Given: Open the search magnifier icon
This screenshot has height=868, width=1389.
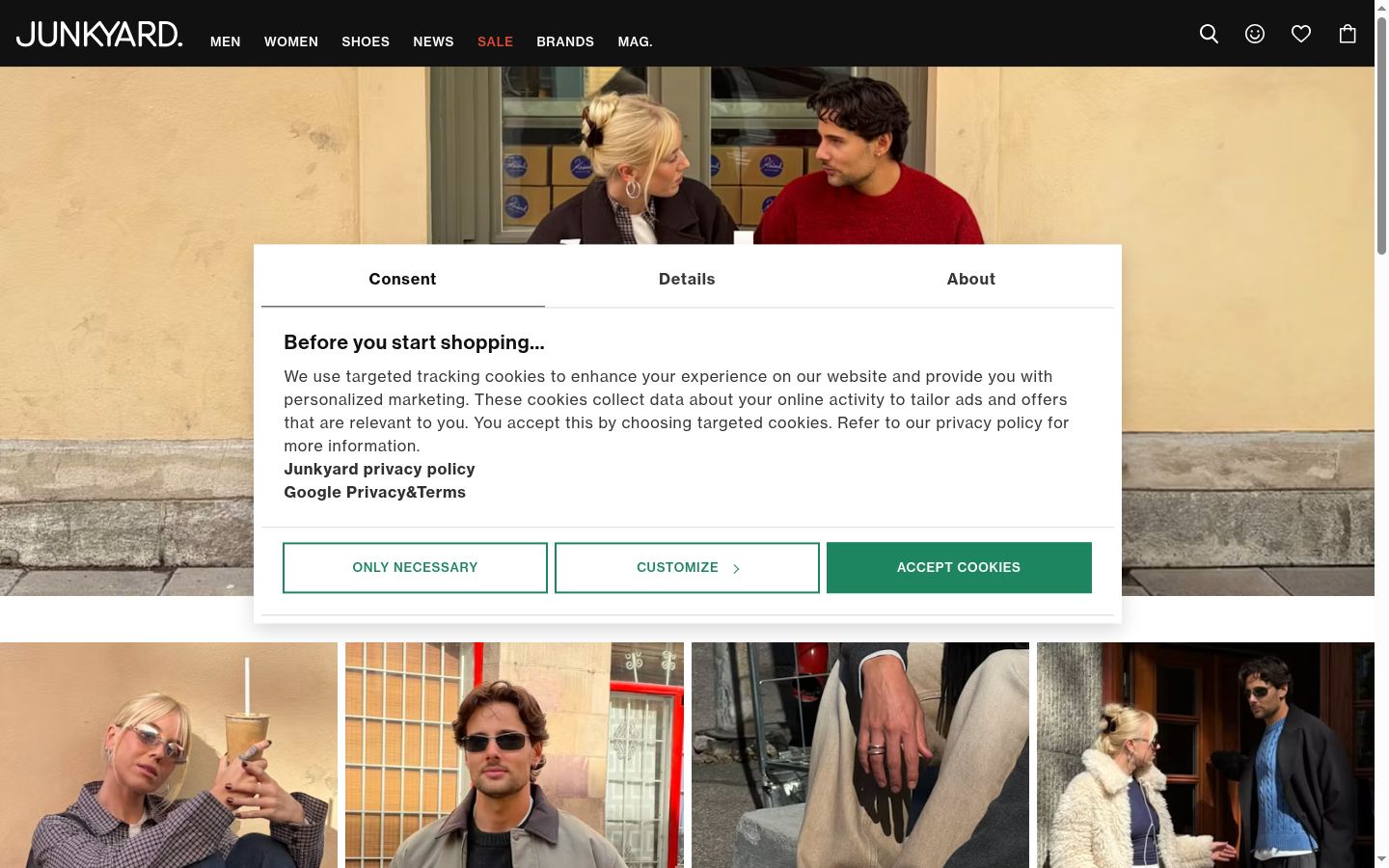Looking at the screenshot, I should click(x=1209, y=34).
